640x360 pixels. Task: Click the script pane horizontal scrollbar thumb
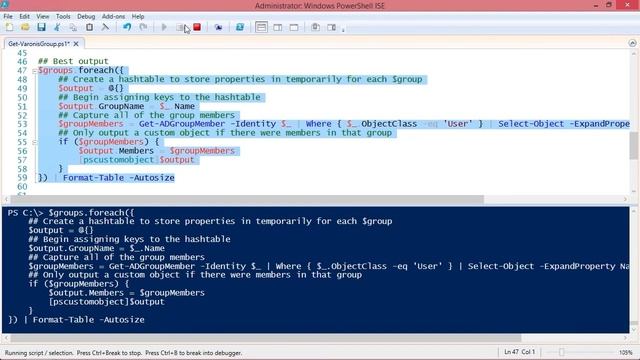[x=247, y=200]
